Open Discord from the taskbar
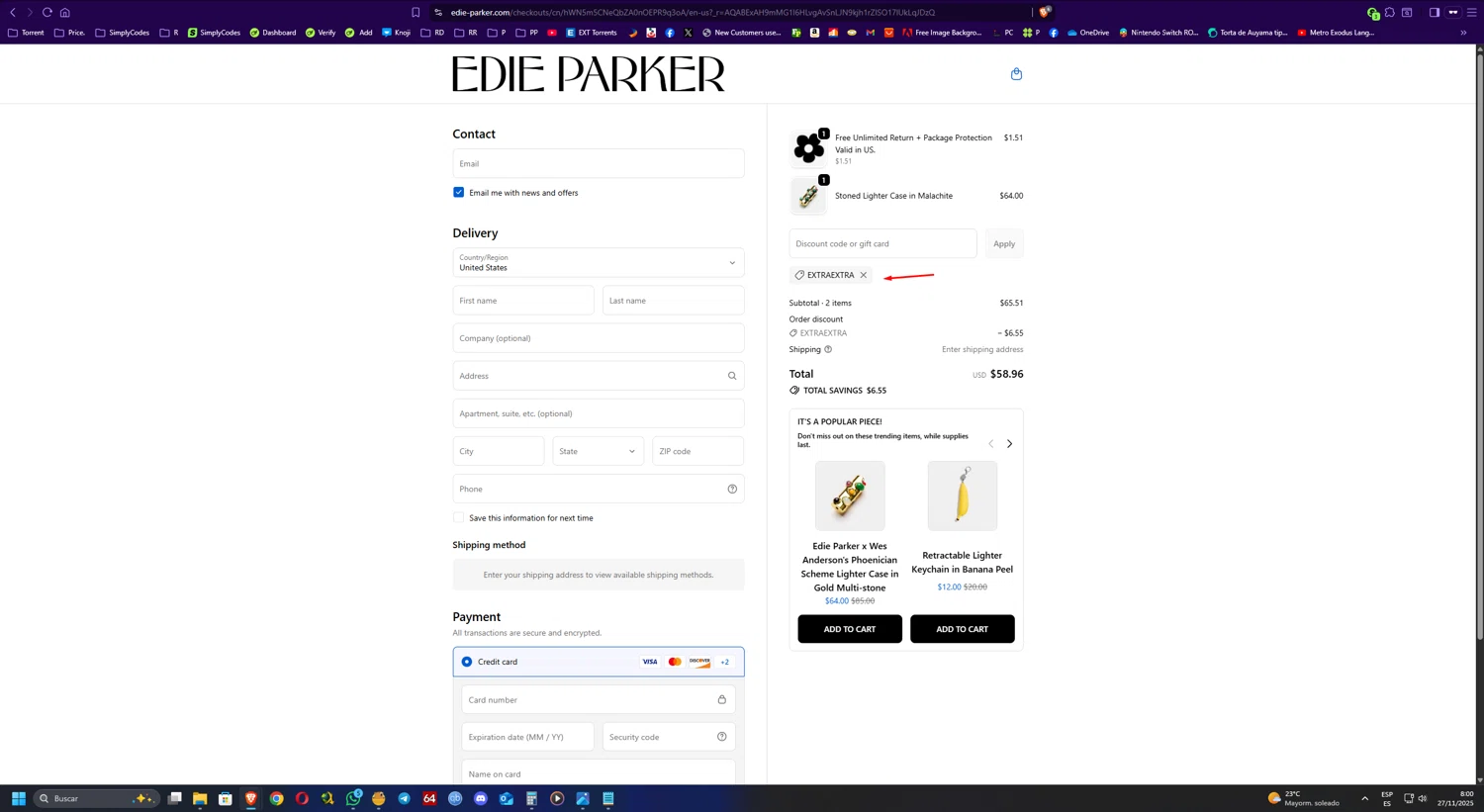The height and width of the screenshot is (812, 1484). click(481, 798)
